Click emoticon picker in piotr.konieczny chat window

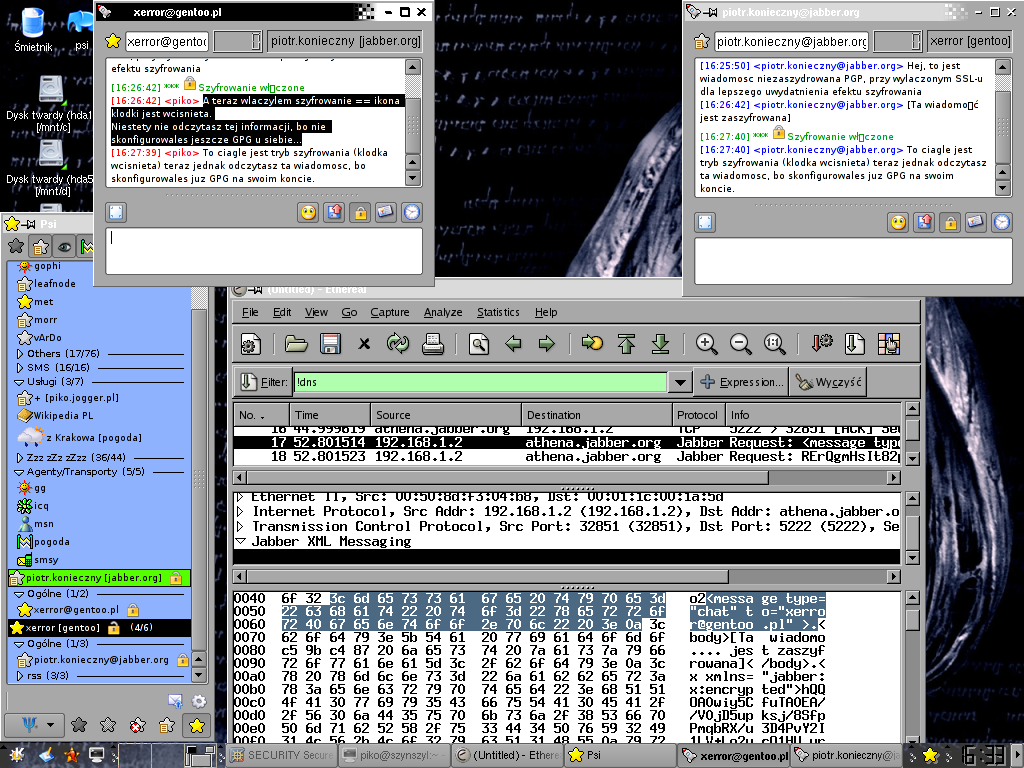[x=899, y=223]
